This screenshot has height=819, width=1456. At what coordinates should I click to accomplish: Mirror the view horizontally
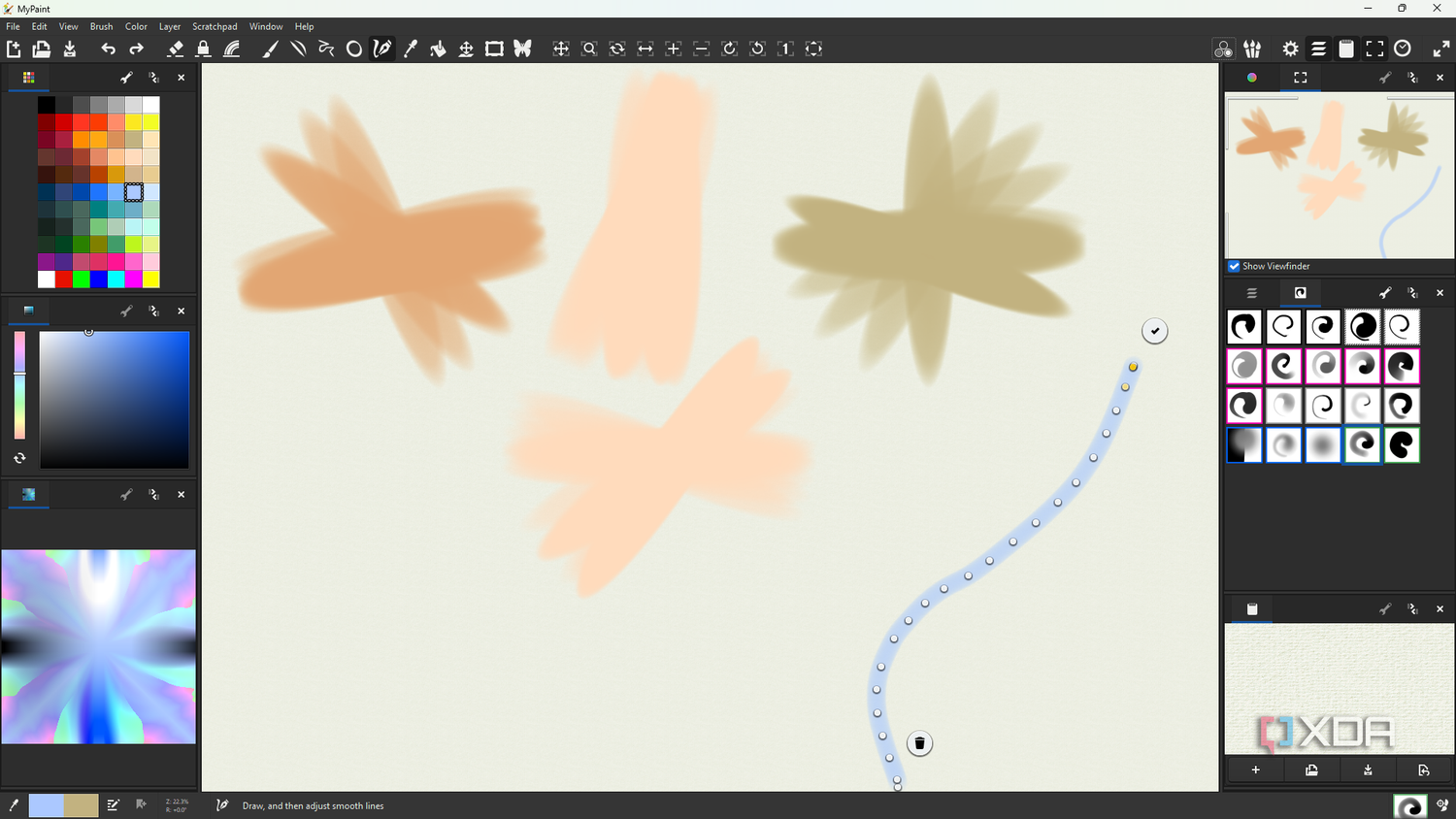click(645, 49)
